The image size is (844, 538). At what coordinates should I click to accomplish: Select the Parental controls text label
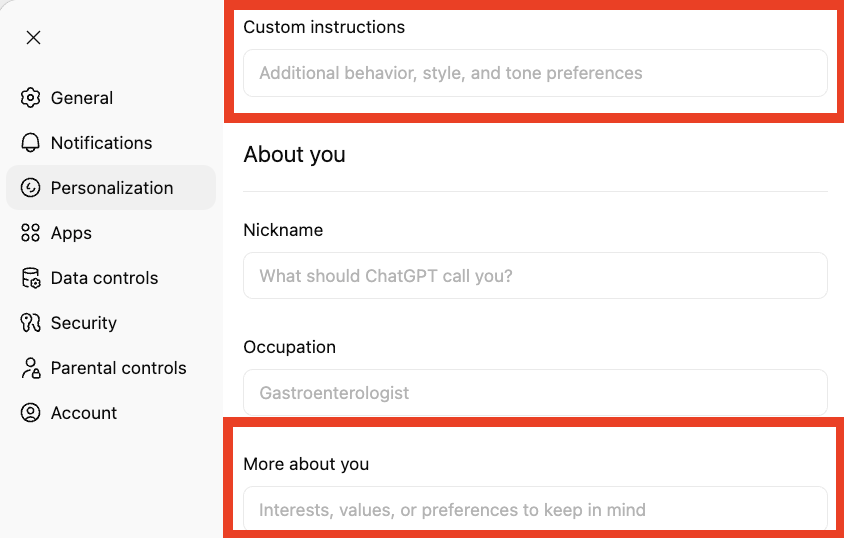(118, 368)
